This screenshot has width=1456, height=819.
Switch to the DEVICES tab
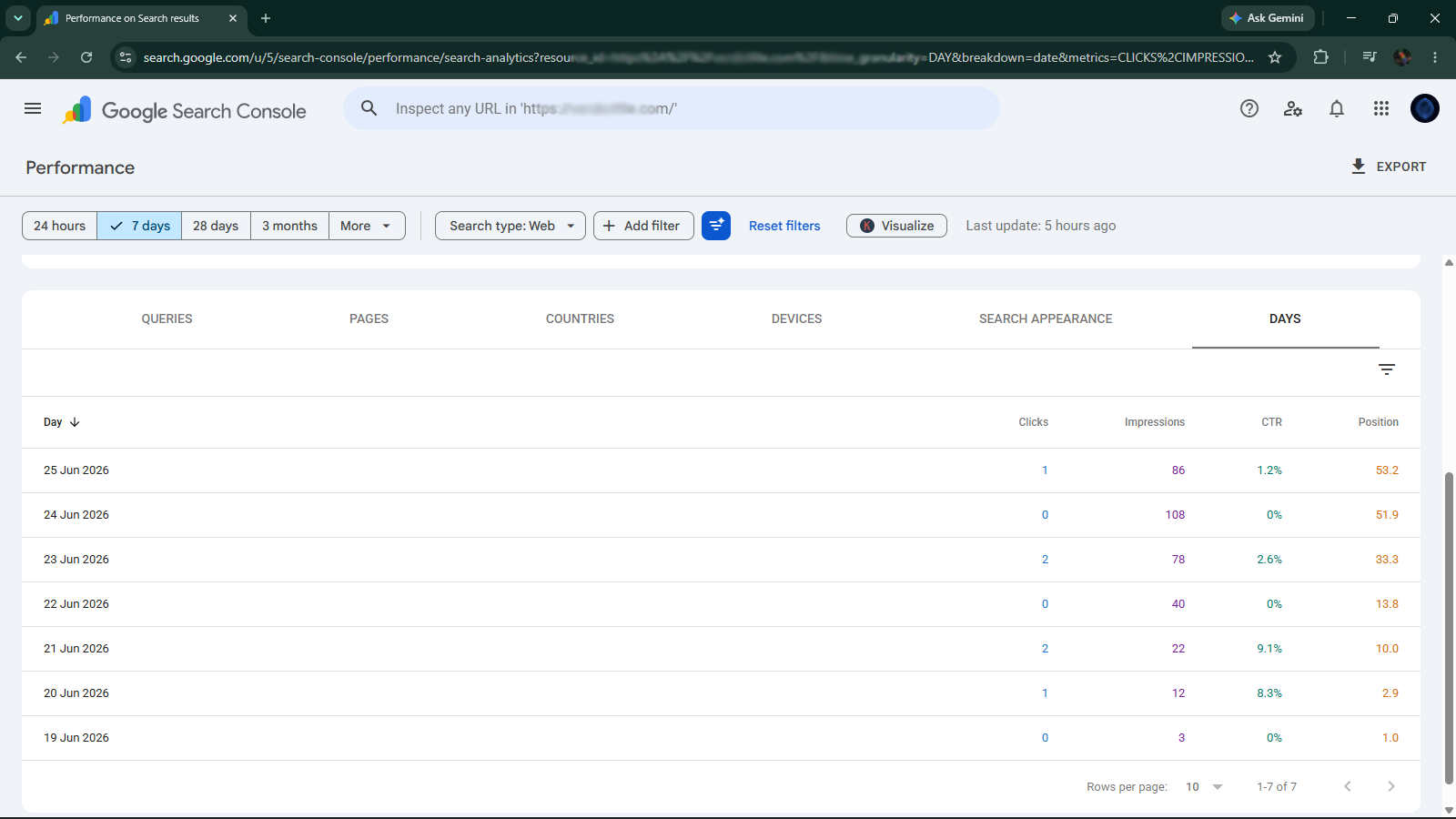coord(796,318)
